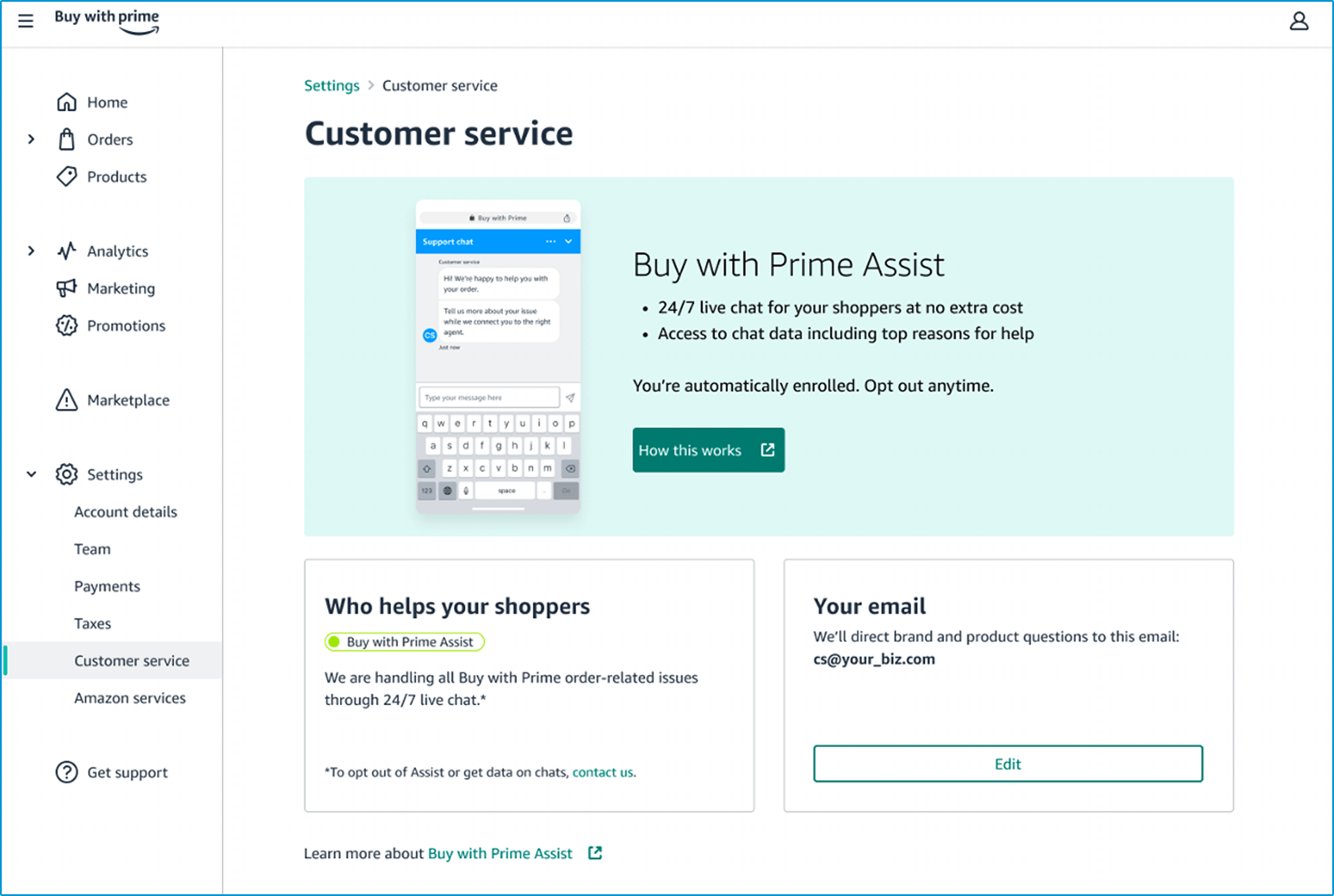
Task: Click the Home house icon
Action: pyautogui.click(x=67, y=102)
